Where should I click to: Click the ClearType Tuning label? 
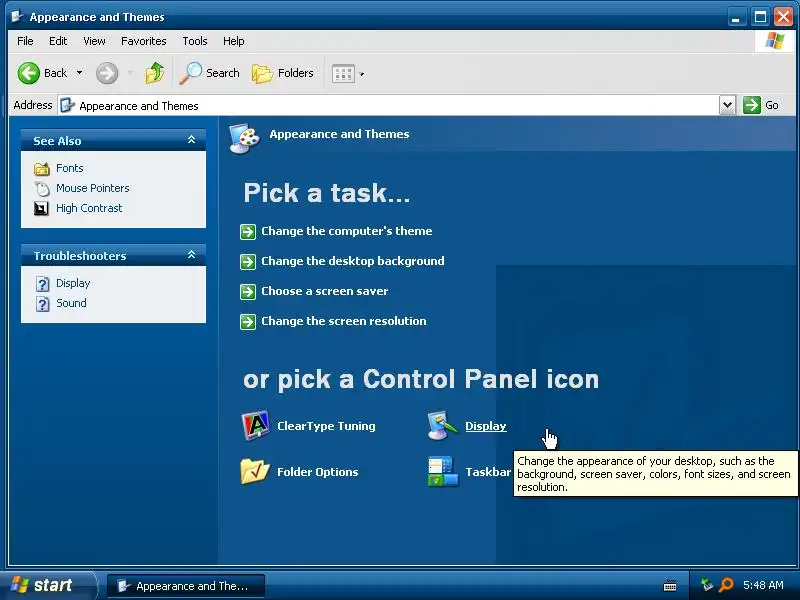(326, 426)
